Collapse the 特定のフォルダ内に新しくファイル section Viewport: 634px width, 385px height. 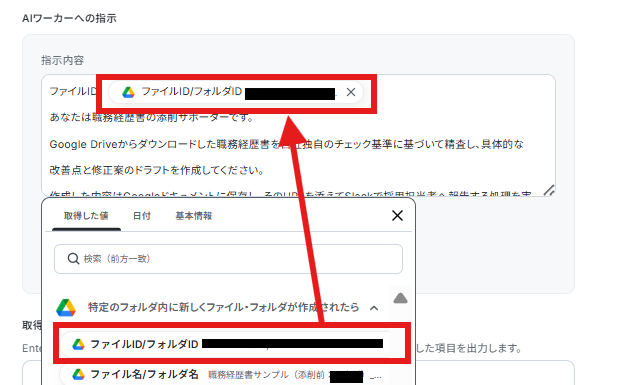374,308
